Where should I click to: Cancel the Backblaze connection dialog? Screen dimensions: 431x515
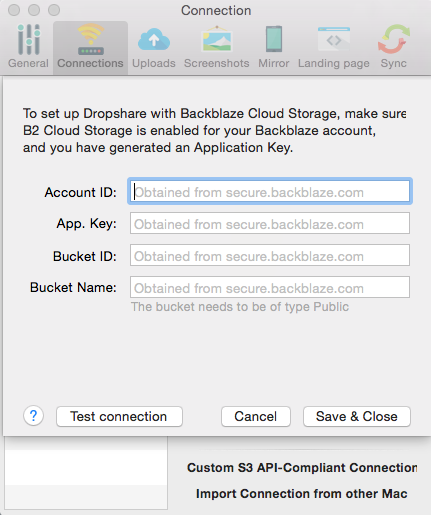tap(256, 416)
